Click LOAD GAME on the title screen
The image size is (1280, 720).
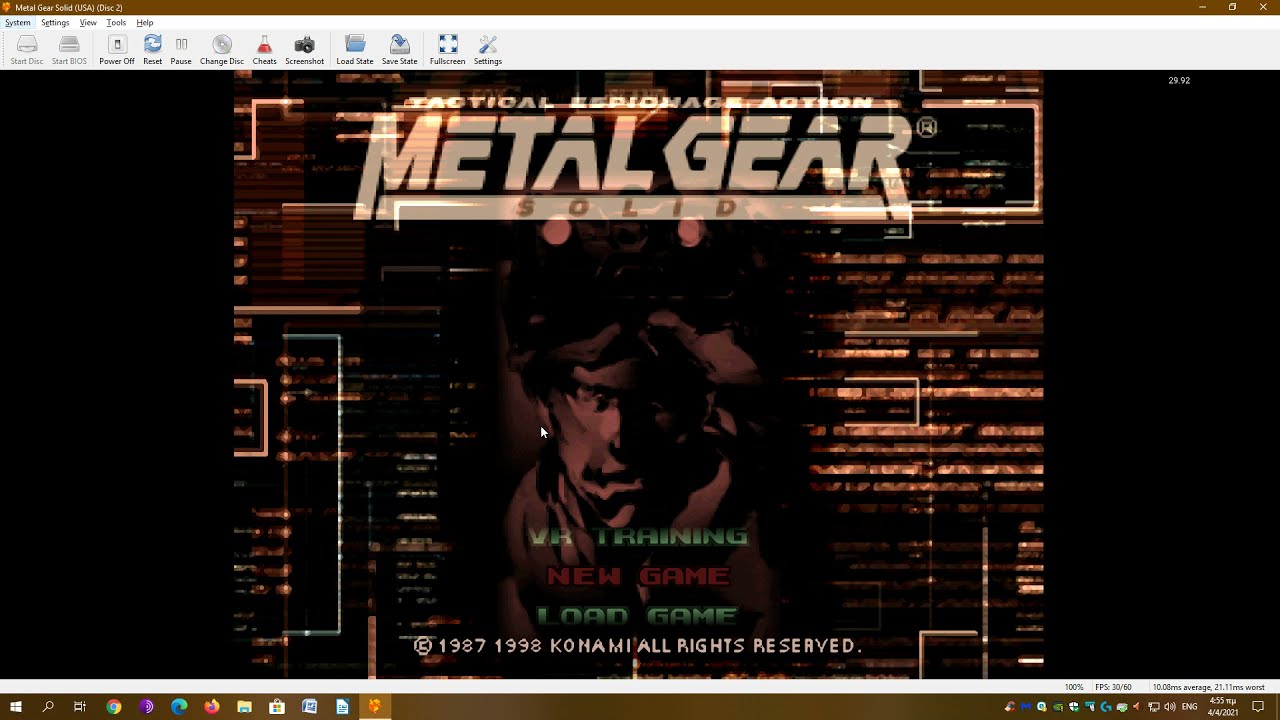pos(638,616)
